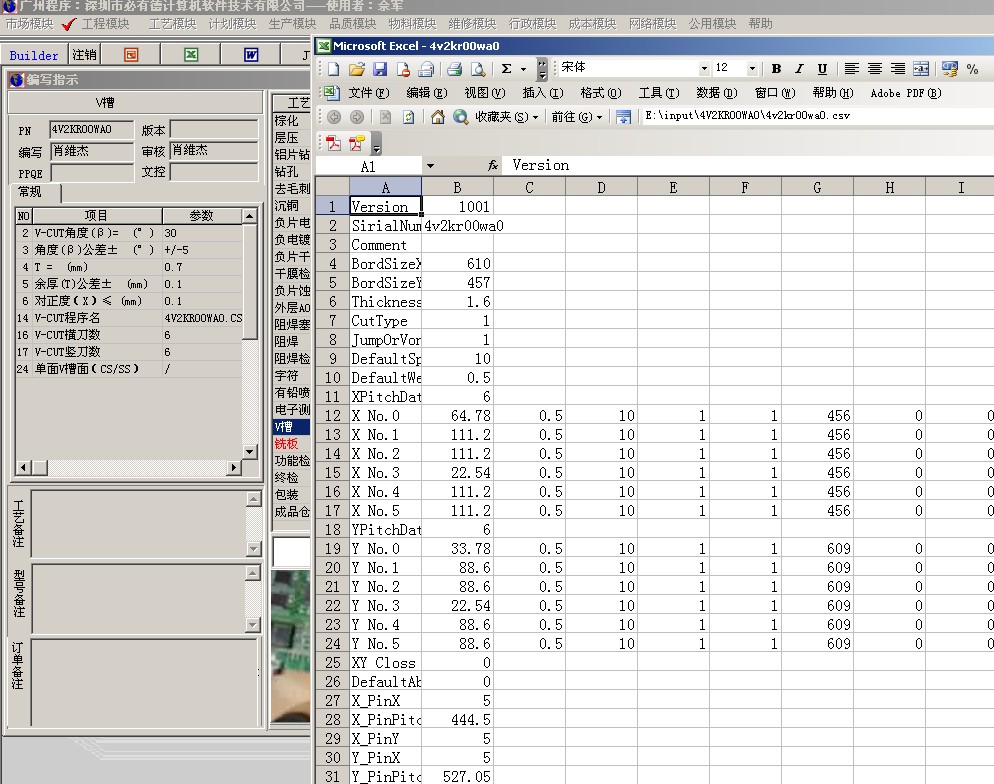The width and height of the screenshot is (994, 784).
Task: Click the Excel export icon beside 注销
Action: (x=191, y=55)
